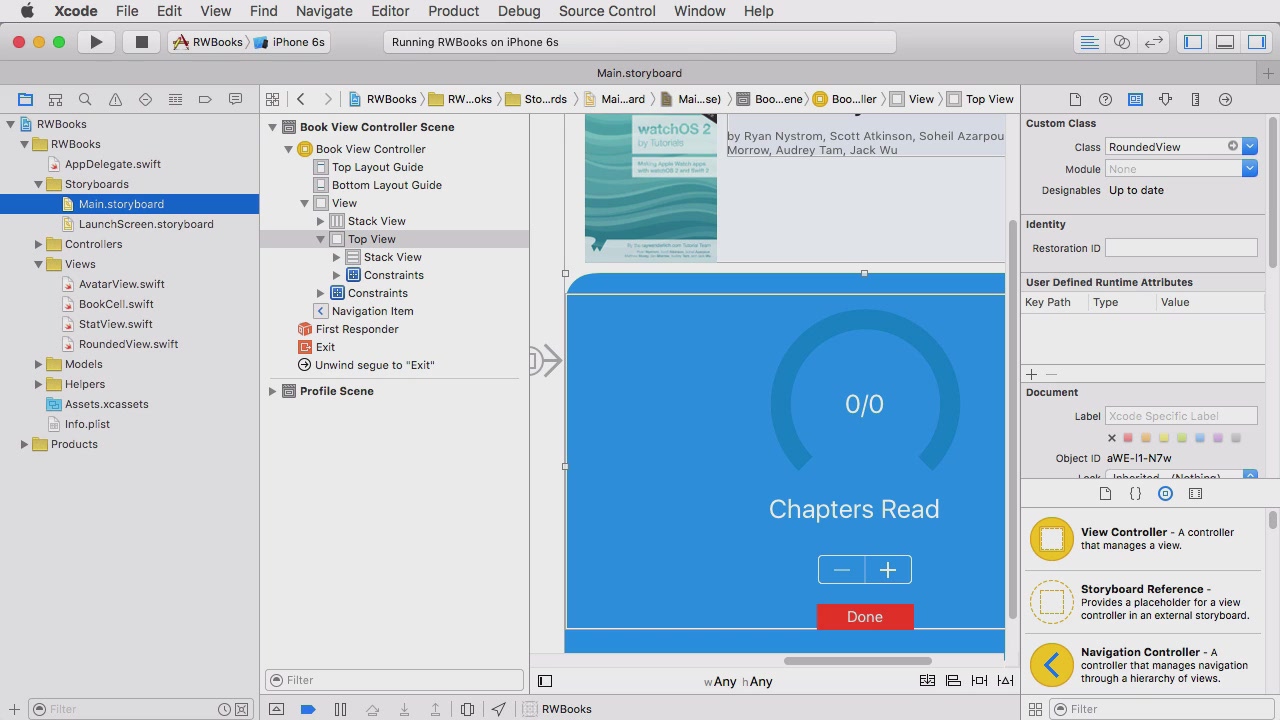Open the Pin constraints menu
The height and width of the screenshot is (720, 1280).
click(x=979, y=681)
